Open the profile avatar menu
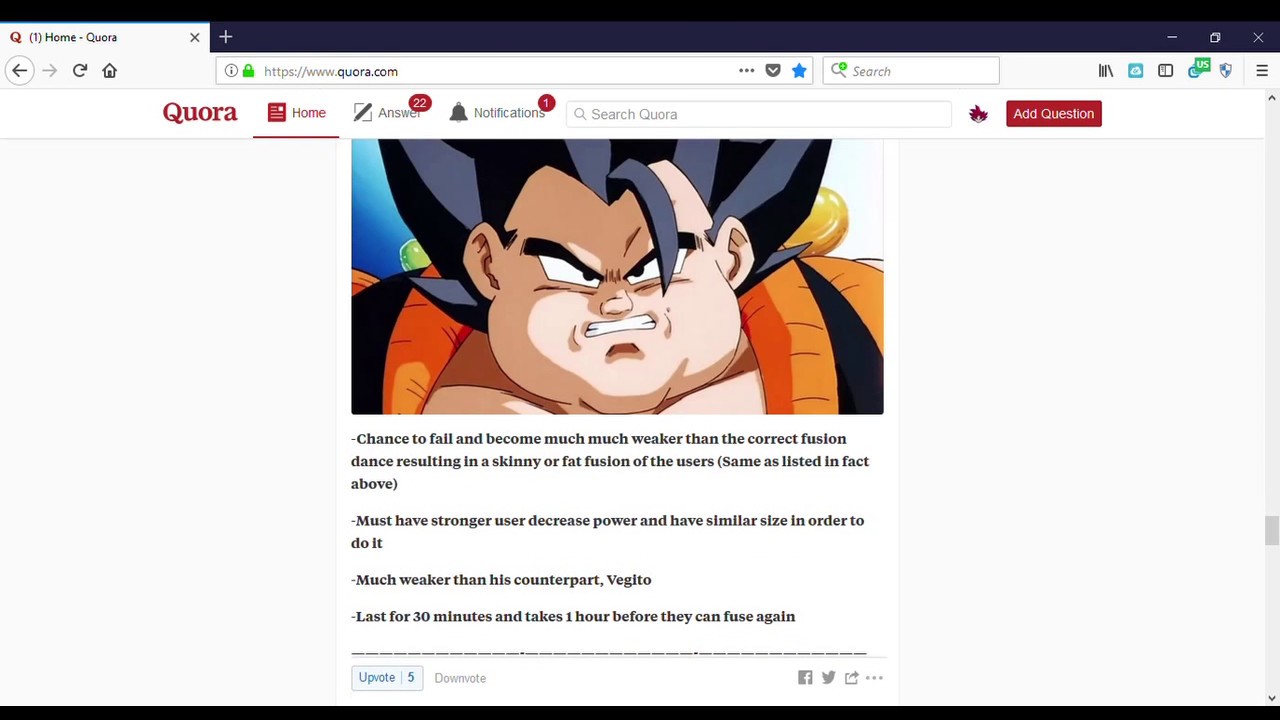This screenshot has width=1280, height=720. coord(978,114)
